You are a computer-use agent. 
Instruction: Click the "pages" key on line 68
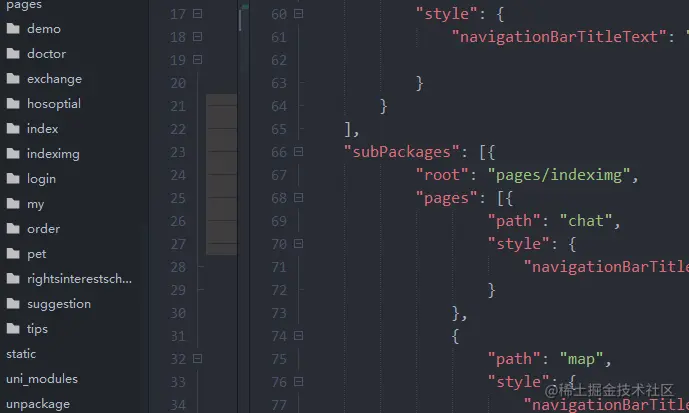coord(446,198)
